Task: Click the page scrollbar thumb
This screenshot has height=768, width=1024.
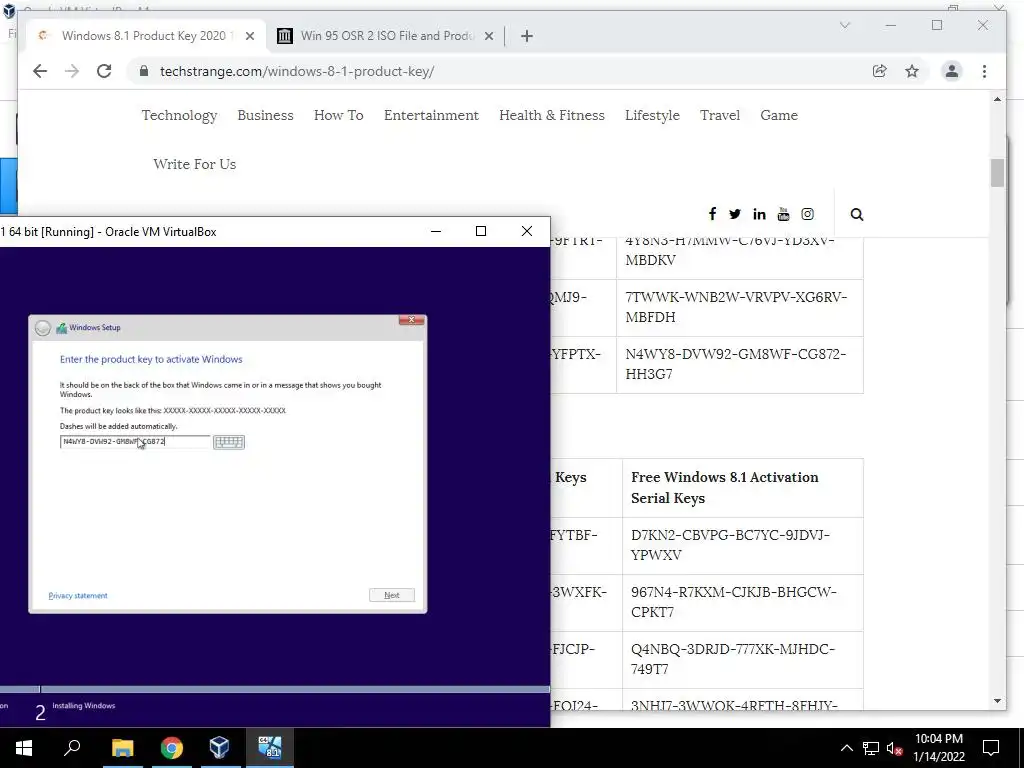Action: click(997, 173)
